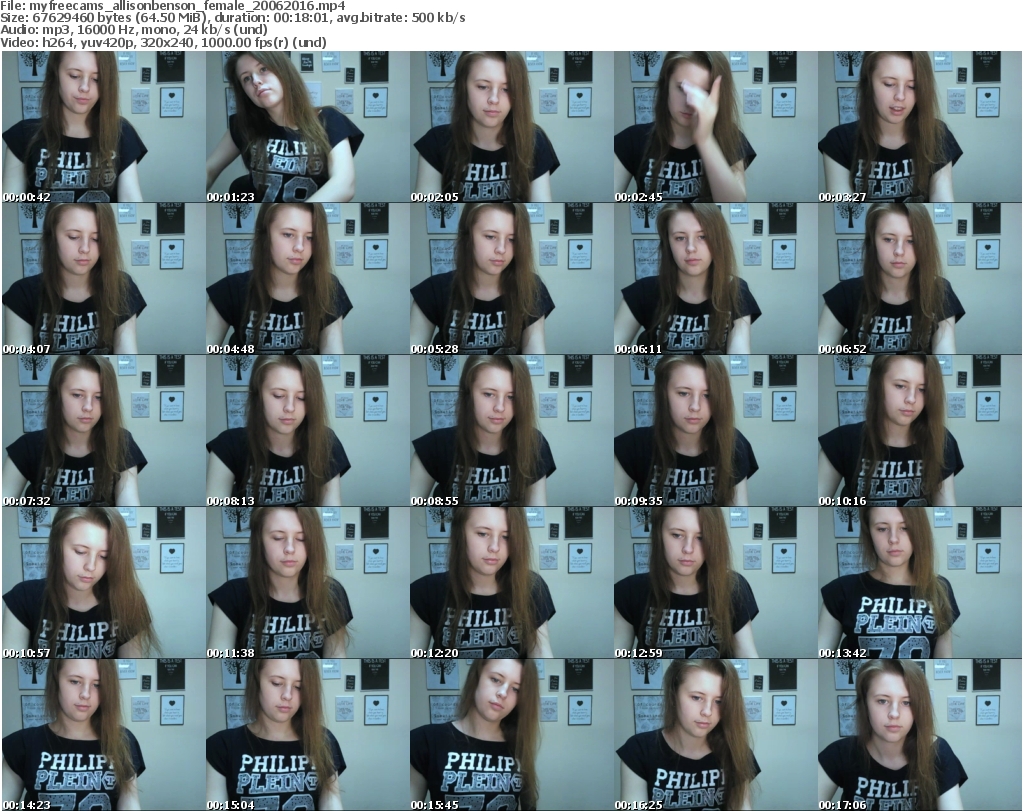Click the thumbnail frame stamped 00:04:07
This screenshot has height=811, width=1024.
104,279
